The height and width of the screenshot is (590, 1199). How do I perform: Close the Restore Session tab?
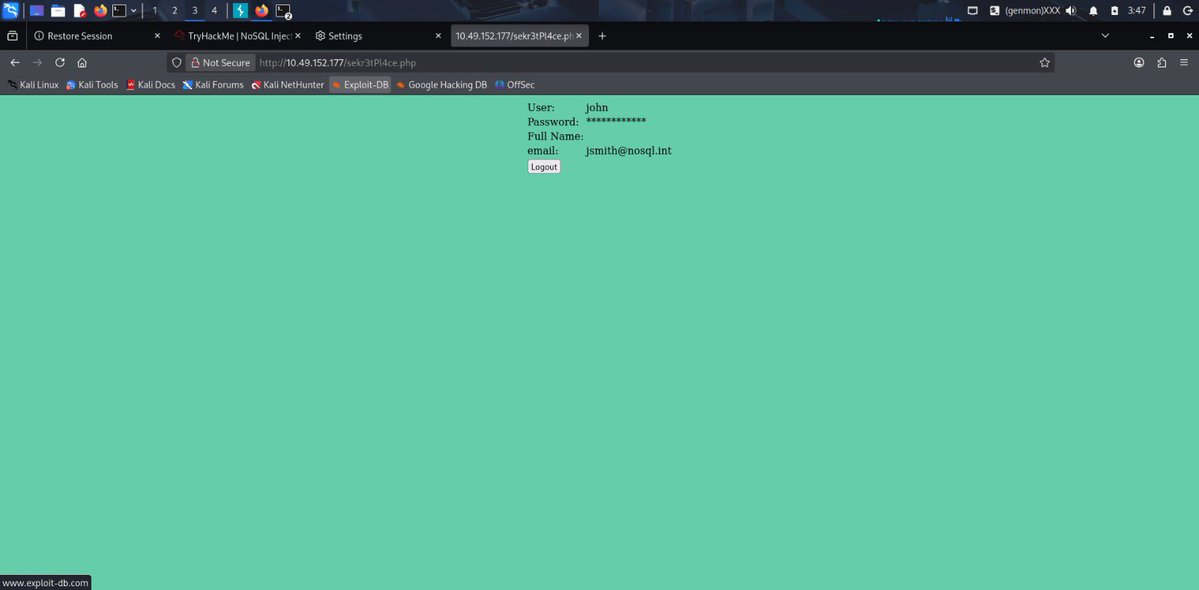pyautogui.click(x=158, y=36)
